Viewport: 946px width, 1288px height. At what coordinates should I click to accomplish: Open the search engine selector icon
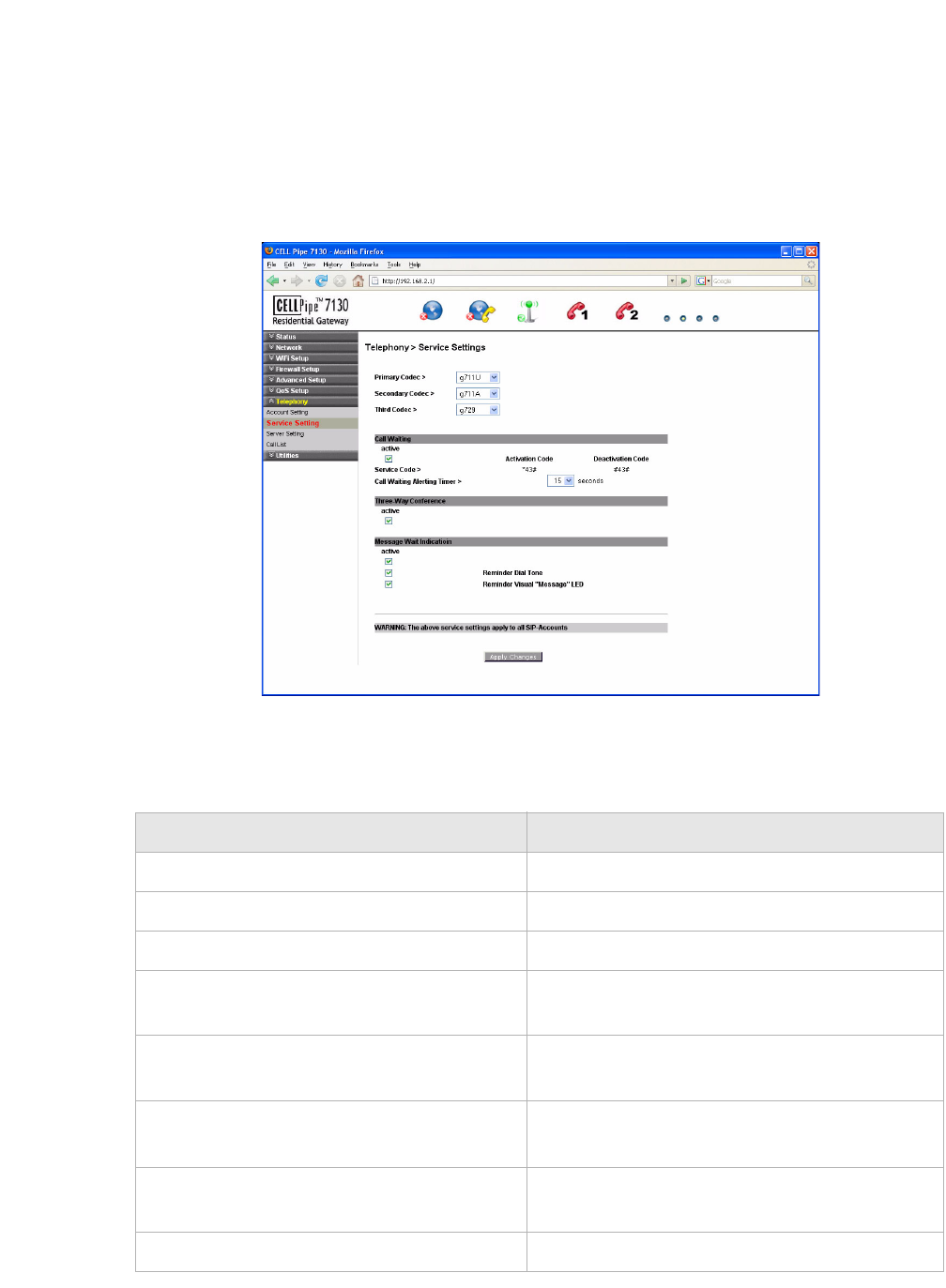[703, 280]
